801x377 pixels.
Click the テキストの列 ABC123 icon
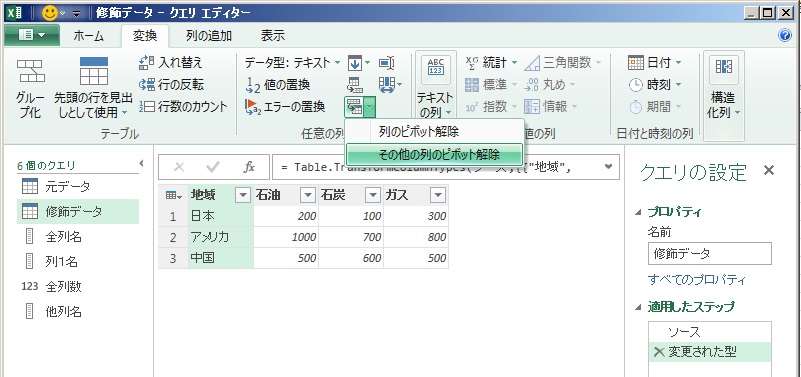pos(435,69)
